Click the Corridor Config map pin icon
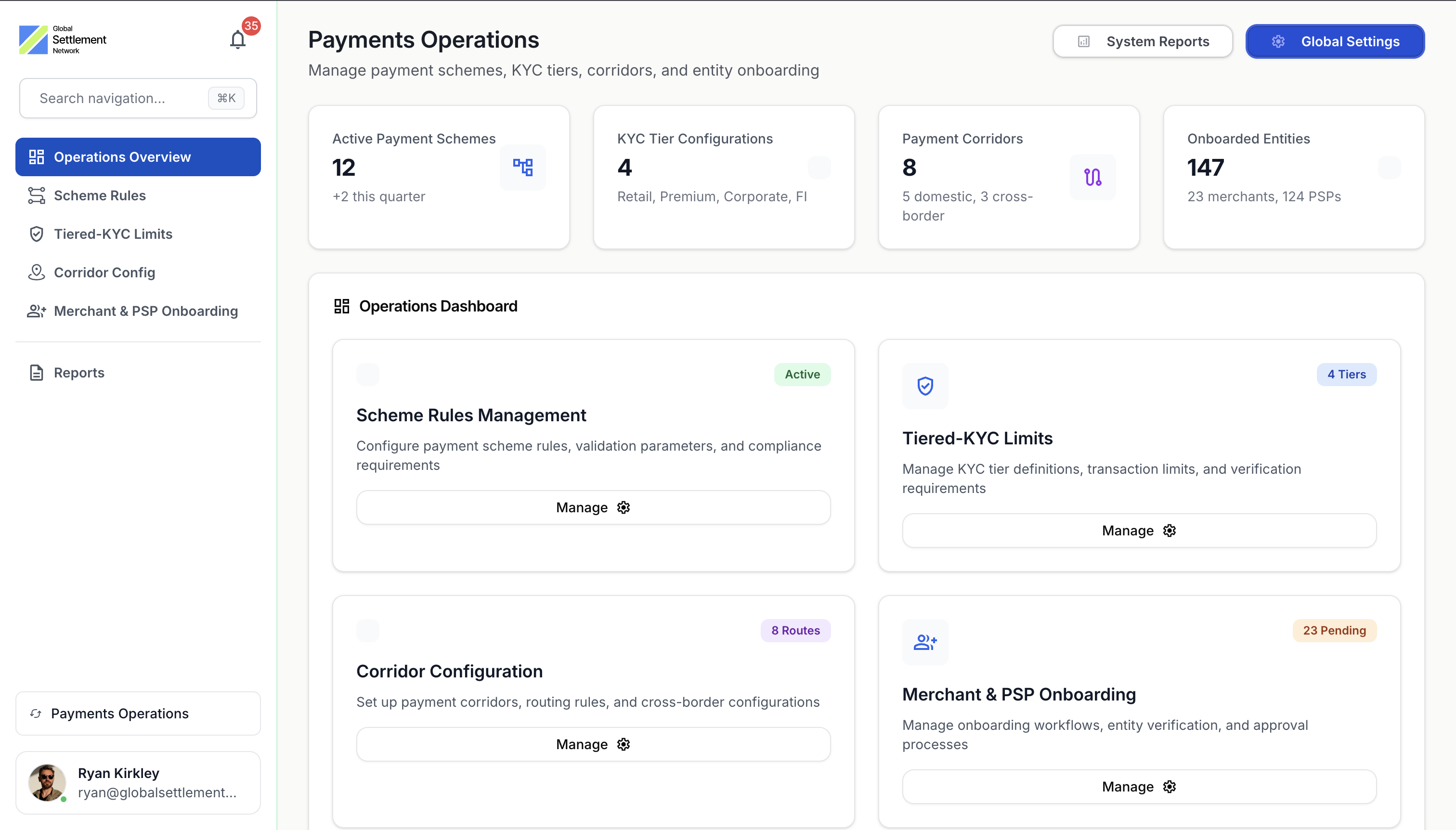1456x830 pixels. (x=37, y=272)
